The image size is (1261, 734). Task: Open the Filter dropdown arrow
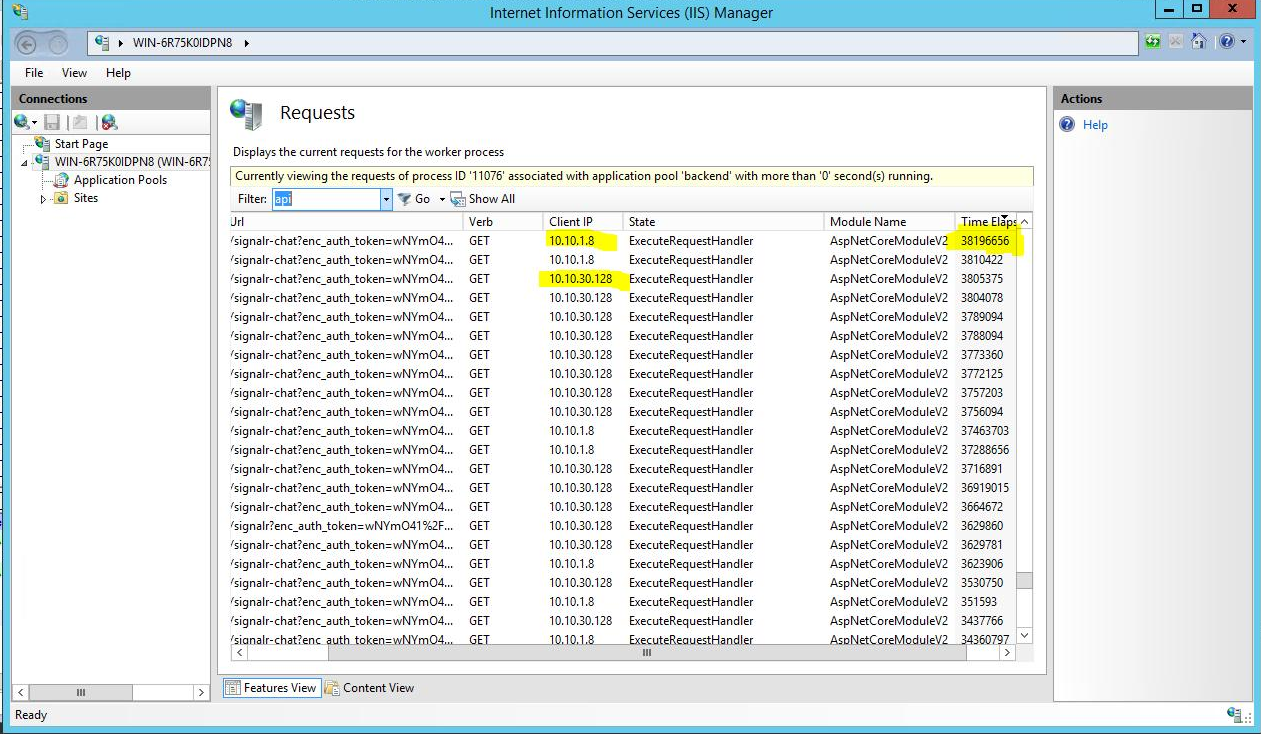387,199
